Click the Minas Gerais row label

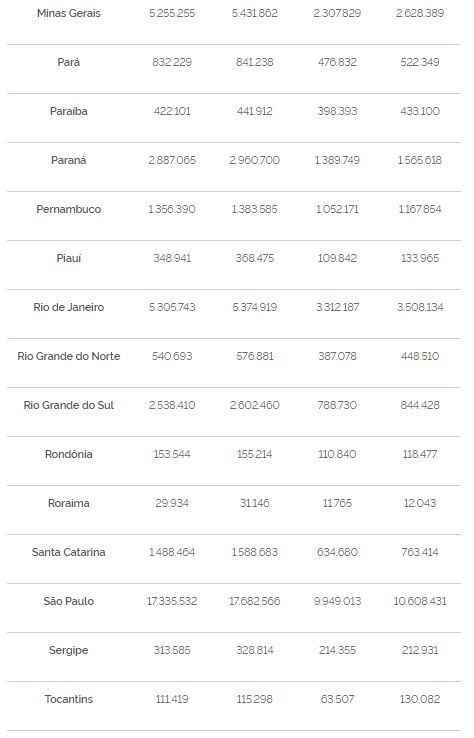(69, 13)
